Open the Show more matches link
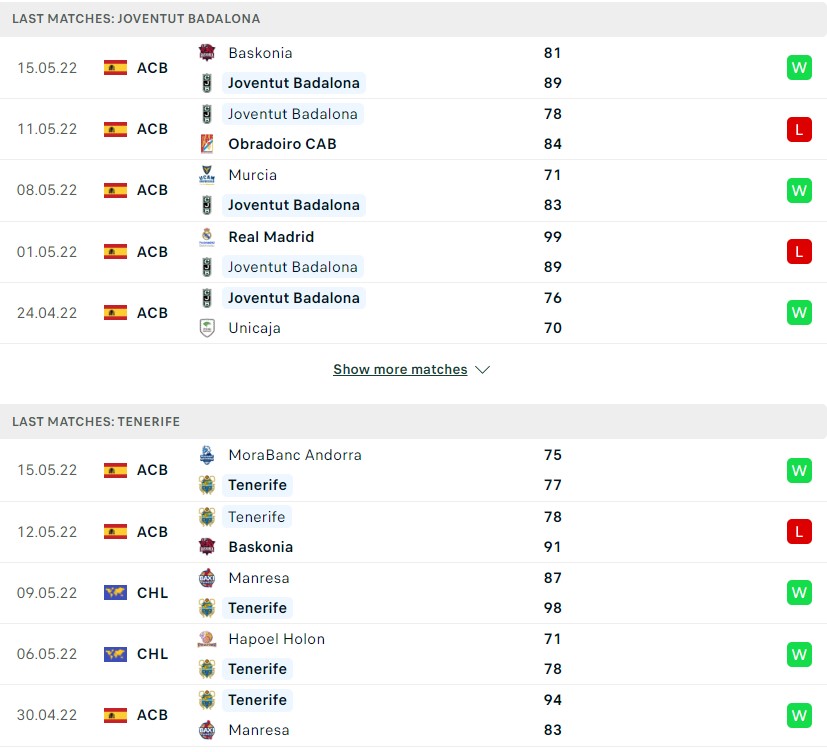This screenshot has width=827, height=752. (x=400, y=370)
